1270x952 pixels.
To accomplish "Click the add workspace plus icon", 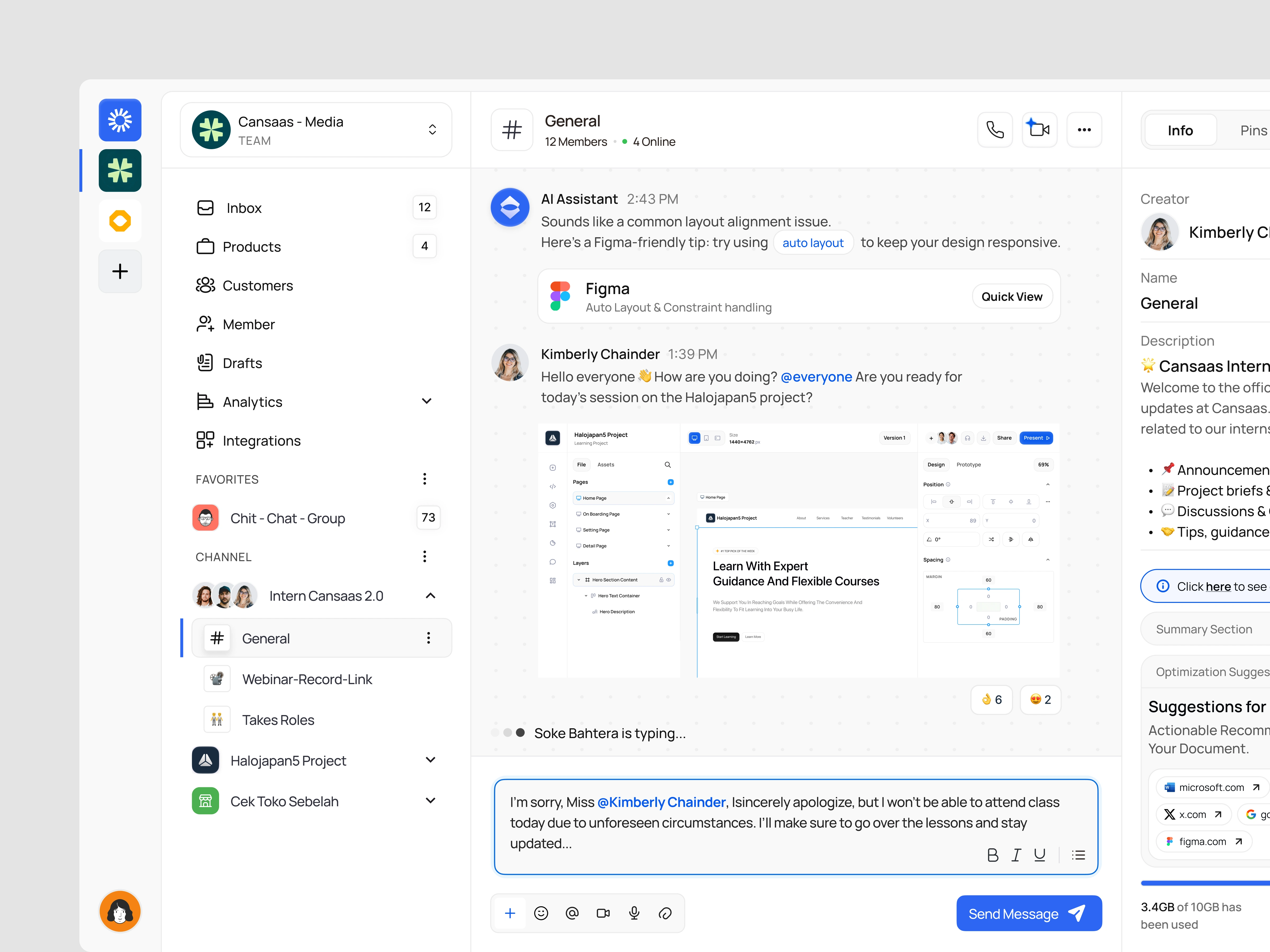I will point(120,271).
